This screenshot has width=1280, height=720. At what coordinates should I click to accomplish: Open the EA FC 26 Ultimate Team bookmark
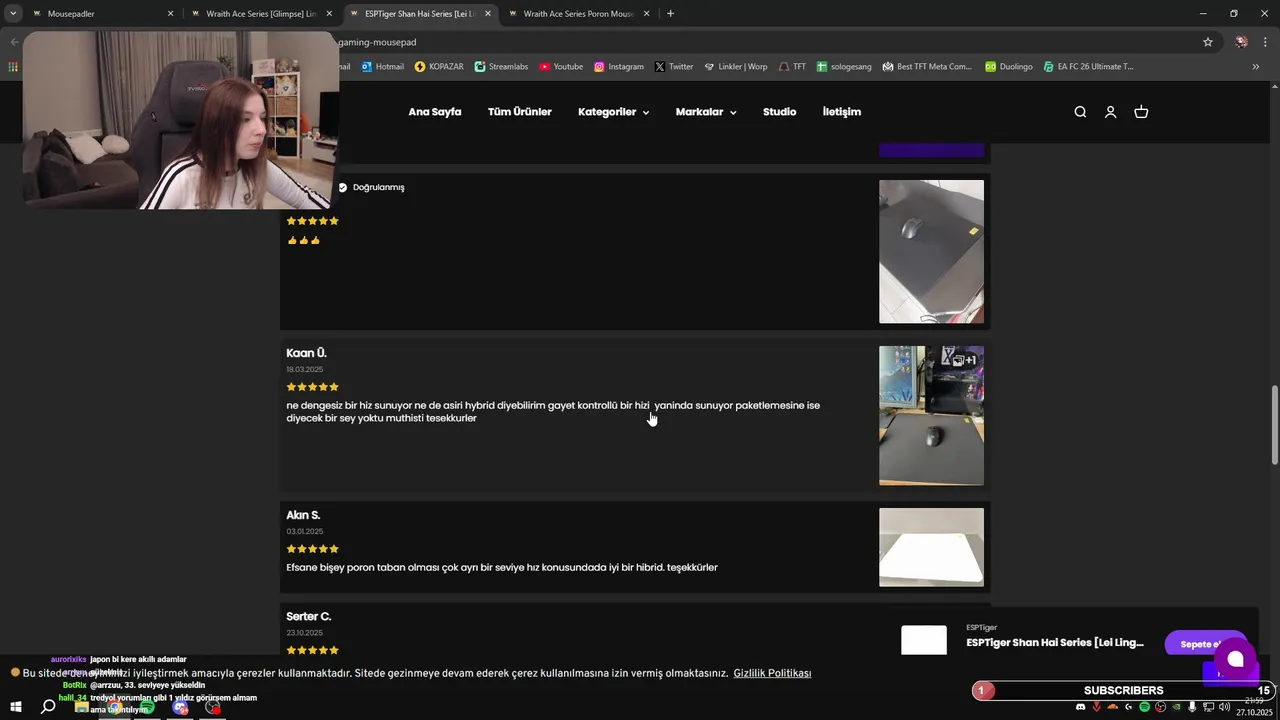point(1089,67)
